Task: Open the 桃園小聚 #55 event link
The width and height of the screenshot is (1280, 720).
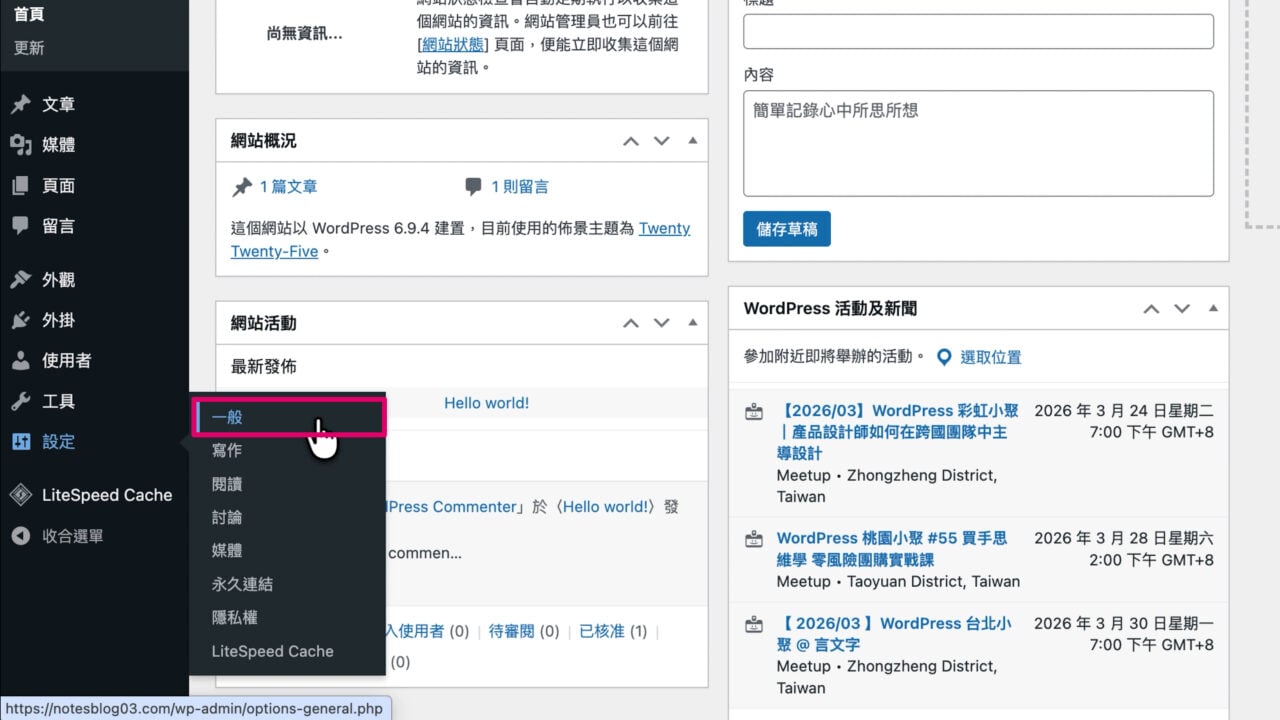Action: coord(892,549)
